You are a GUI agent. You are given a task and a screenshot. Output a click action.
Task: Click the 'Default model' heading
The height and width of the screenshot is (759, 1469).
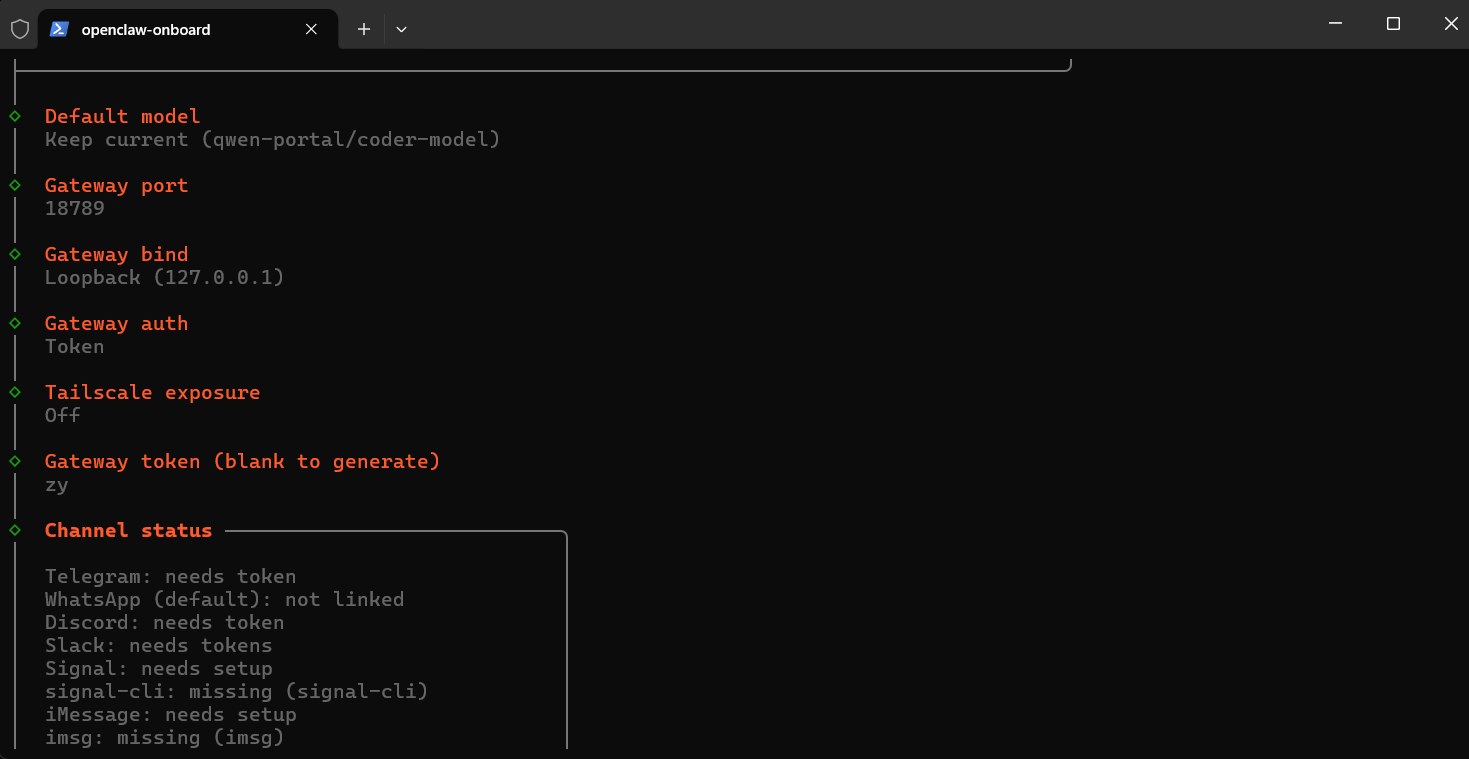coord(122,116)
